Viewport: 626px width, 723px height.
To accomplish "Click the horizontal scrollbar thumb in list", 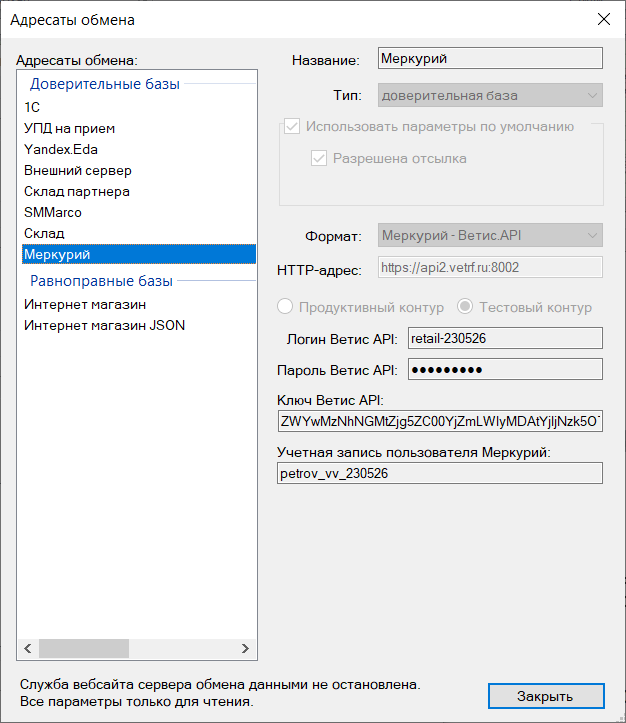I will 84,648.
